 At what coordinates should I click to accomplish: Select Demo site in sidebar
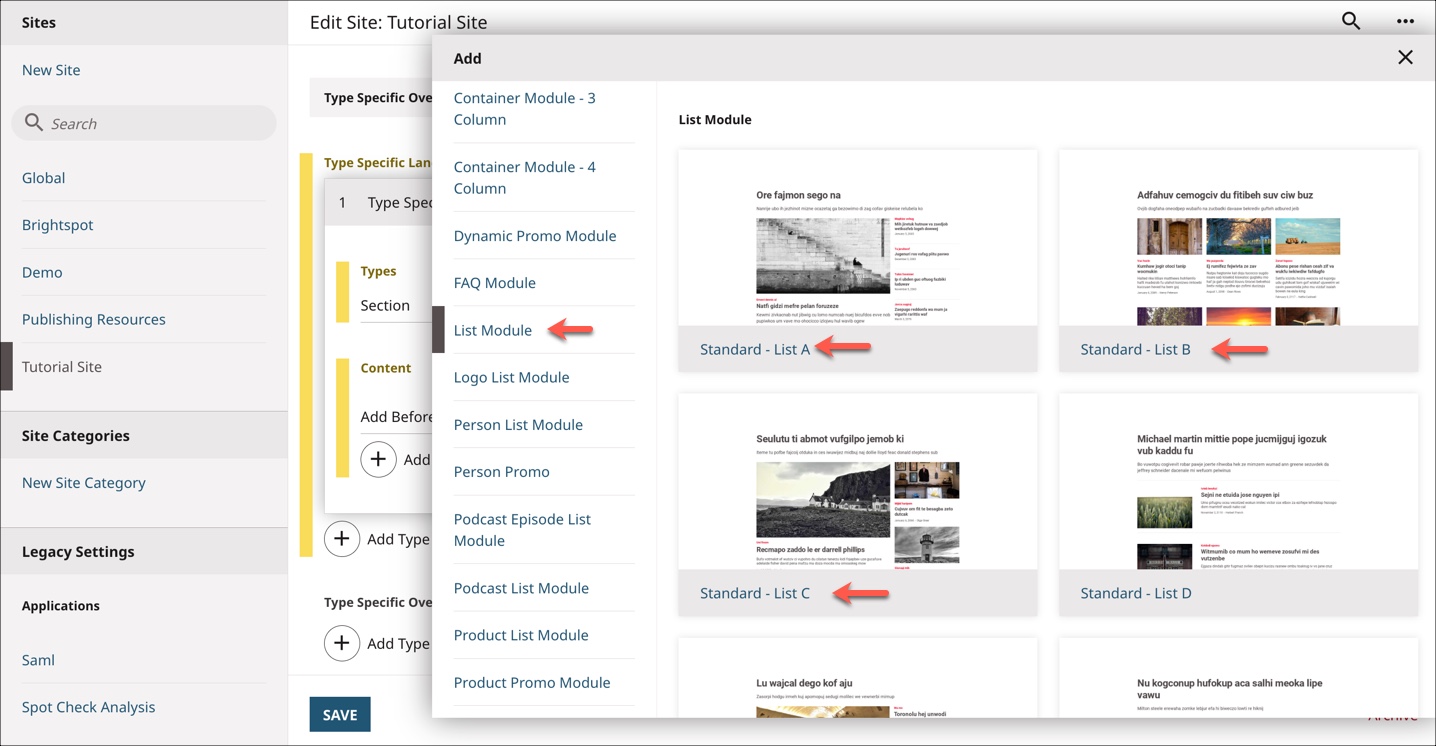pos(42,272)
